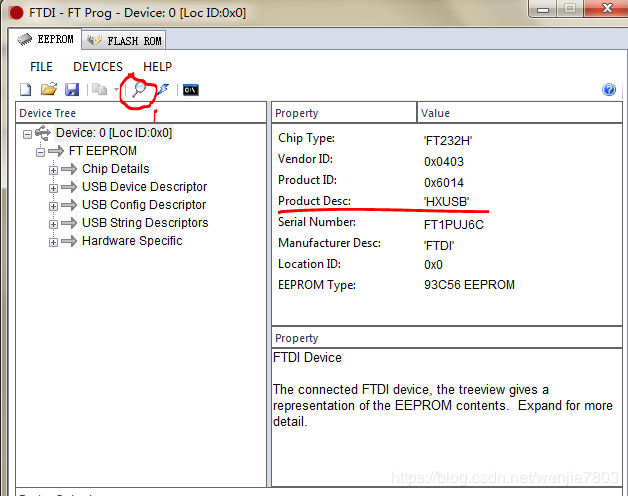Screen dimensions: 628x496
Task: Select USB String Descriptors tree item
Action: coord(145,223)
